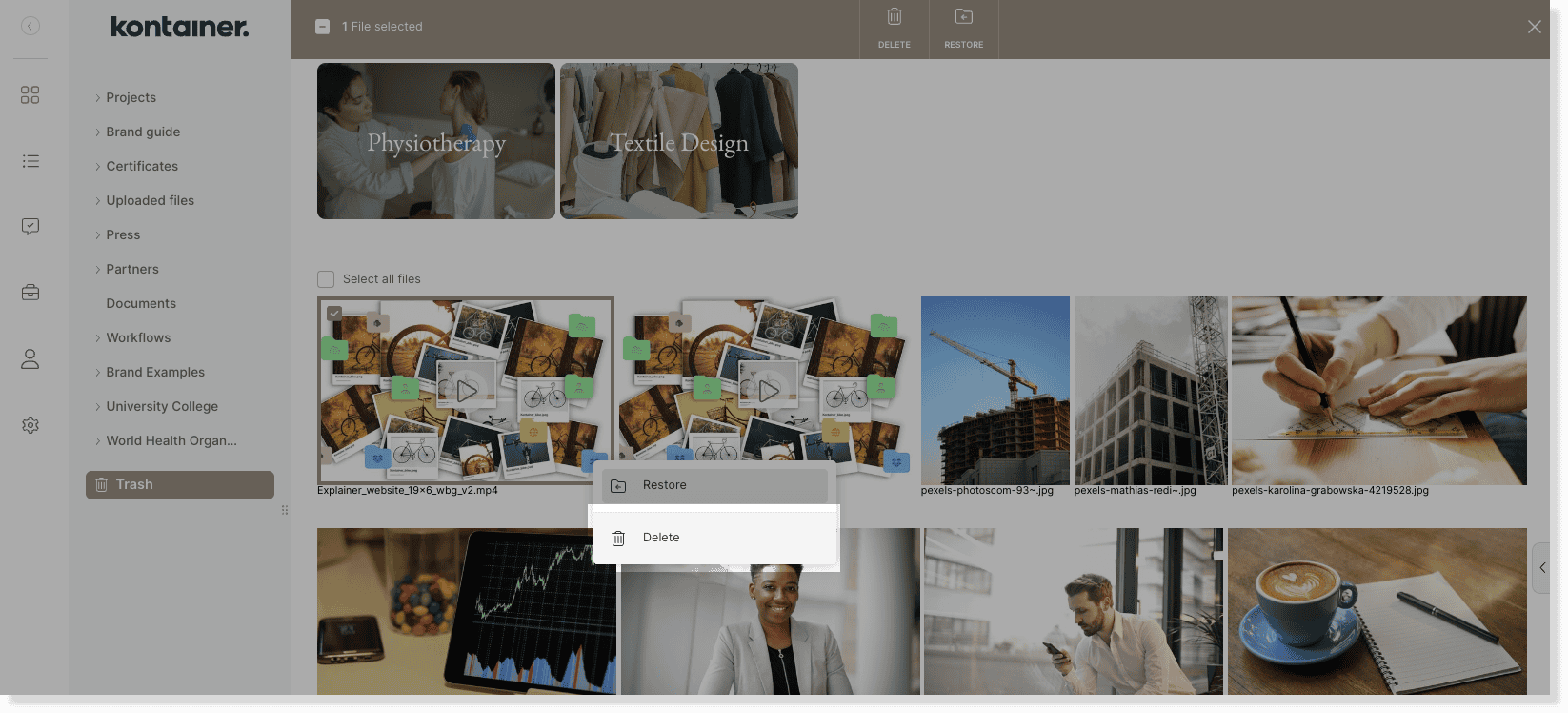Image resolution: width=1568 pixels, height=713 pixels.
Task: Open the dashboard grid icon in left rail
Action: (30, 95)
